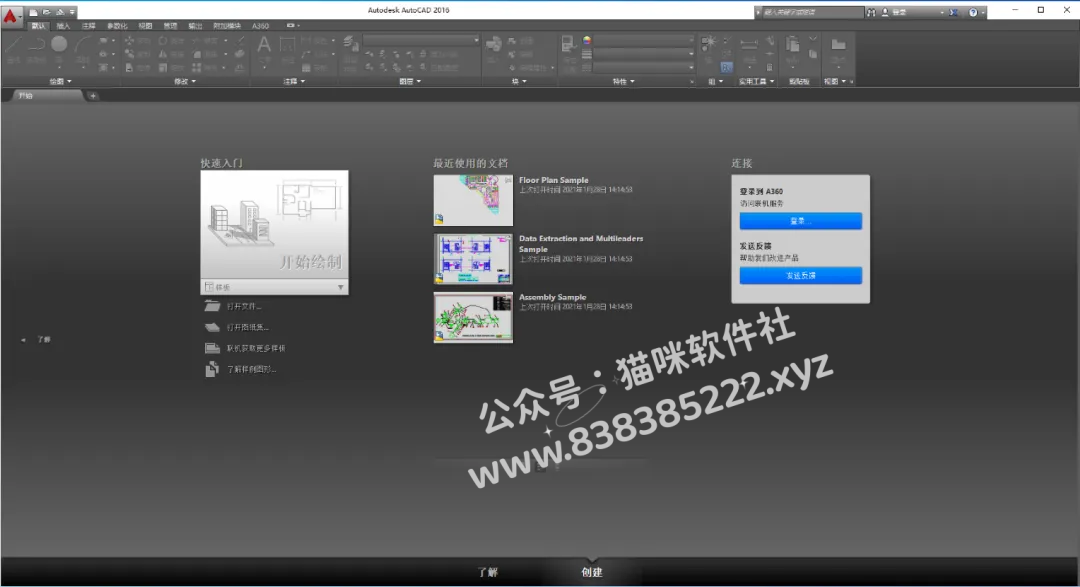
Task: Open the layer selection combo box
Action: [422, 40]
